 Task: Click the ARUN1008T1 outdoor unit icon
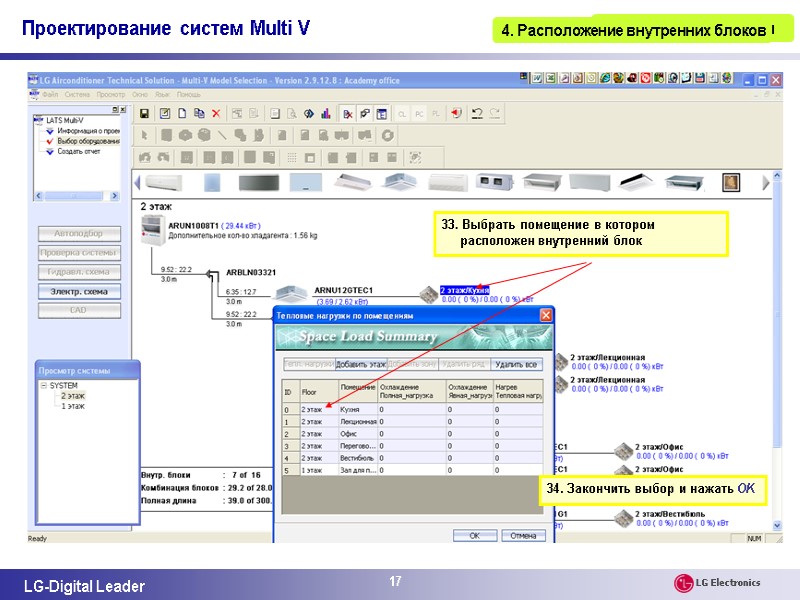click(153, 230)
